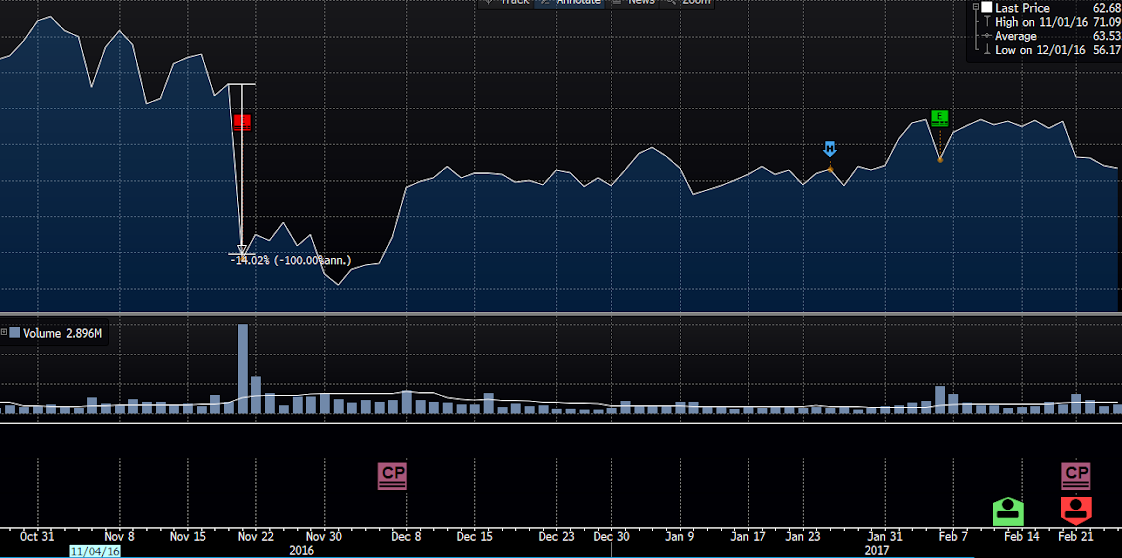Click the Last Price white swatch
1122x558 pixels.
987,8
